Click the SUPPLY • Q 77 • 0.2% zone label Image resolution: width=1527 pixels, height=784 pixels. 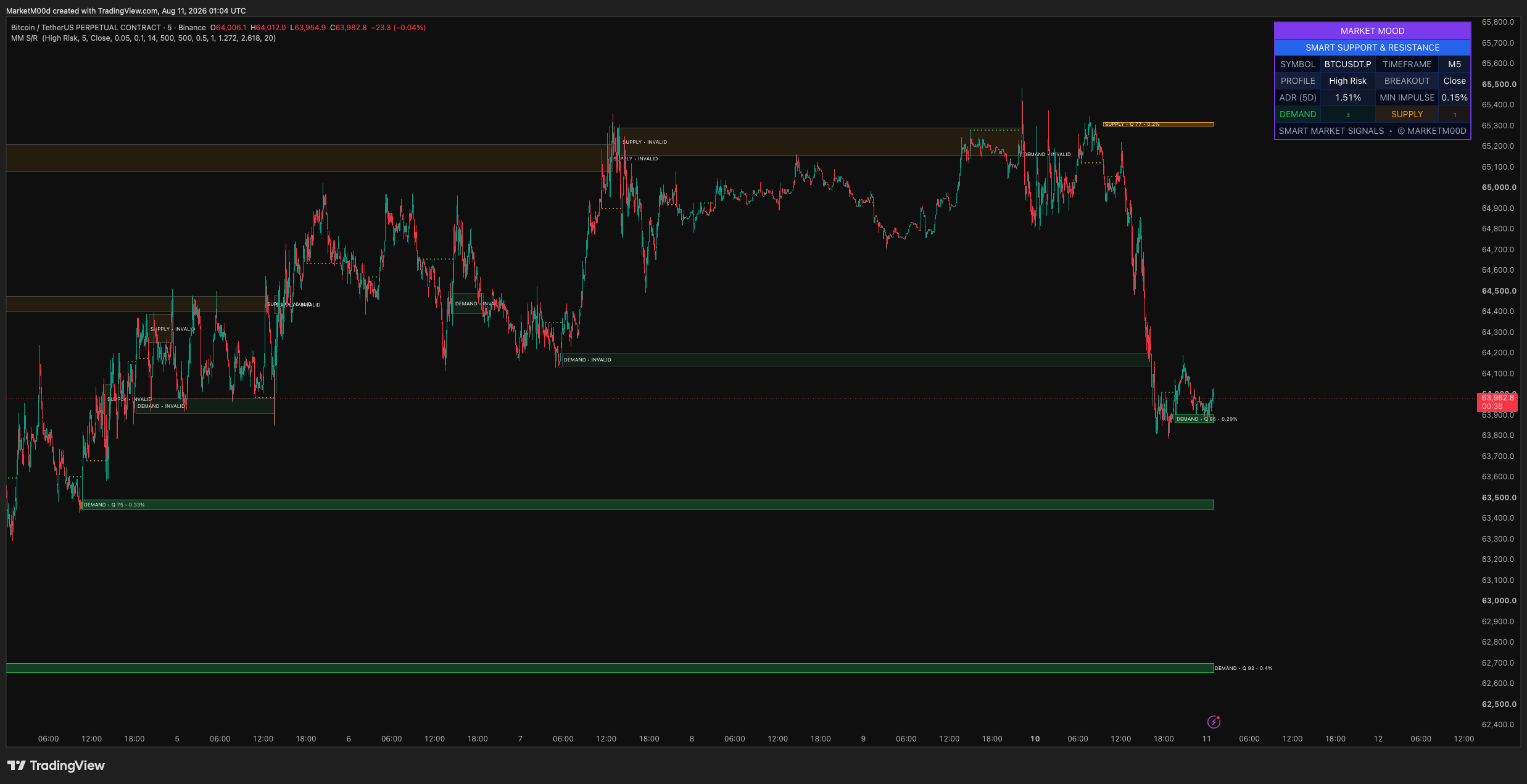[x=1132, y=125]
